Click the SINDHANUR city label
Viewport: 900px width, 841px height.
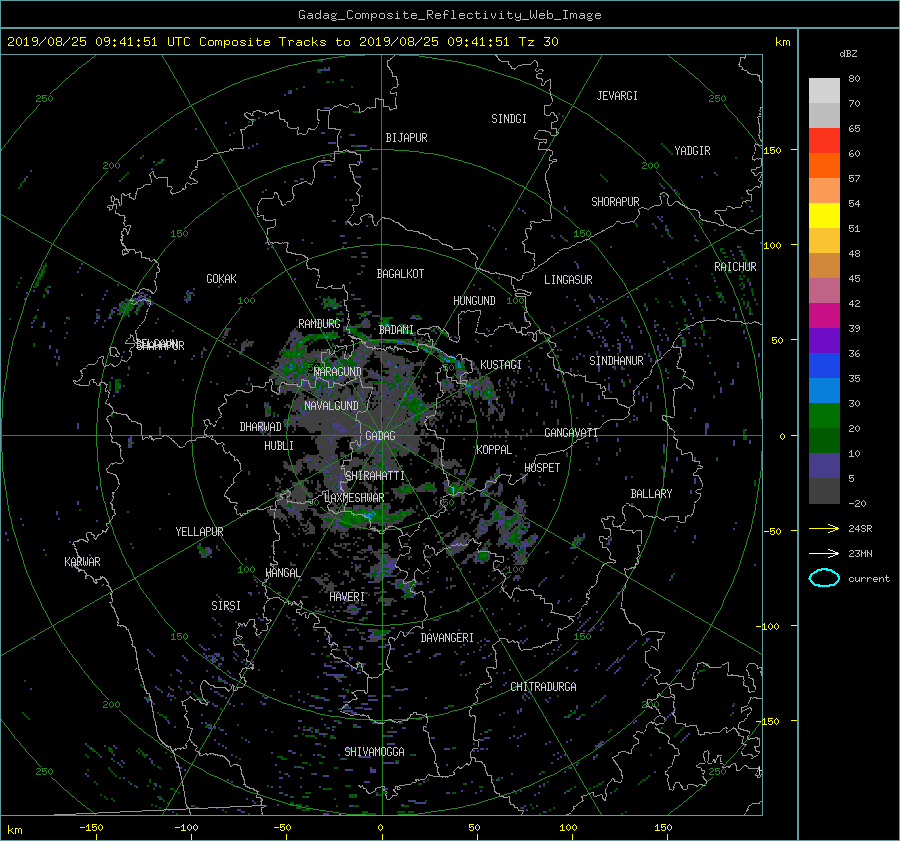coord(616,361)
